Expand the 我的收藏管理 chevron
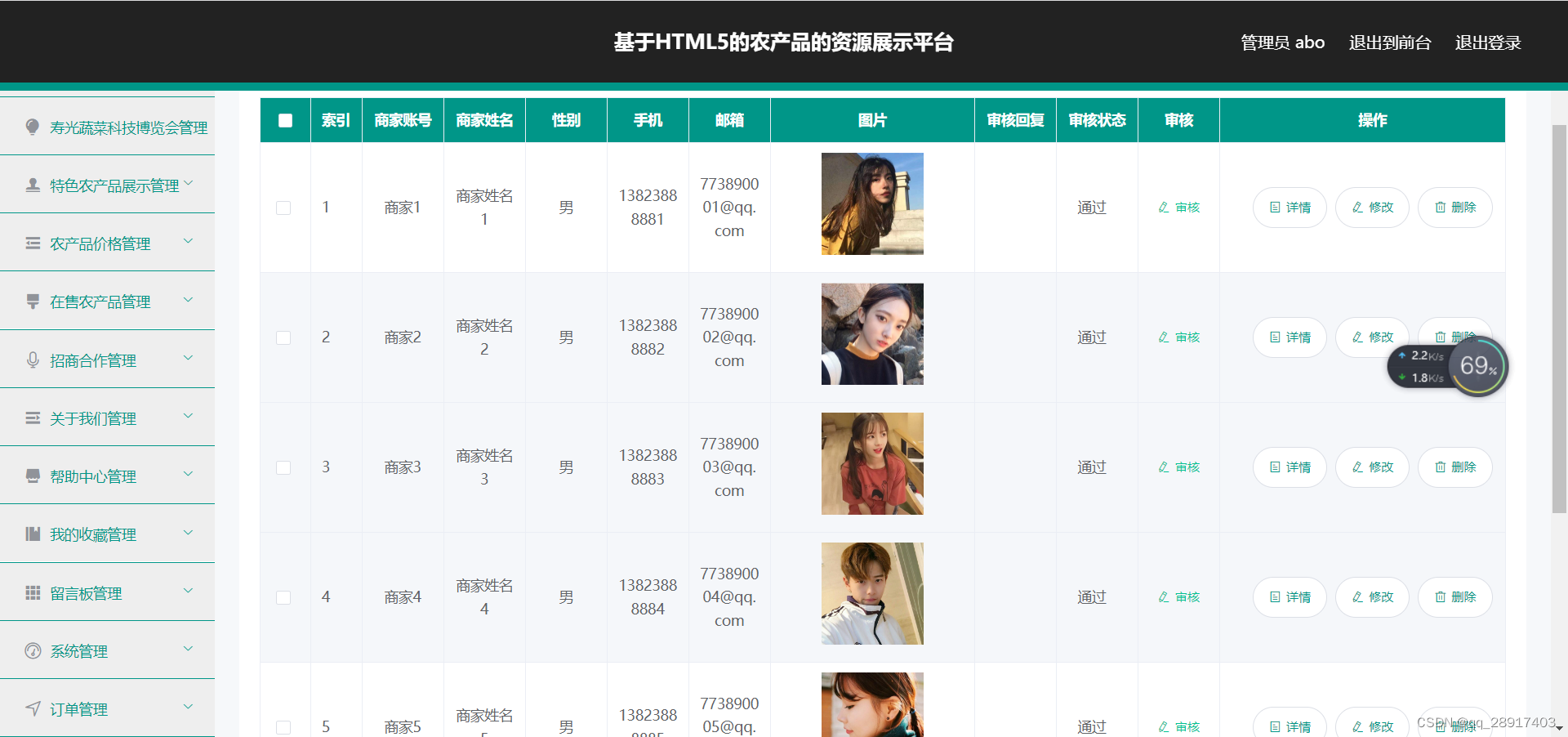 tap(189, 533)
